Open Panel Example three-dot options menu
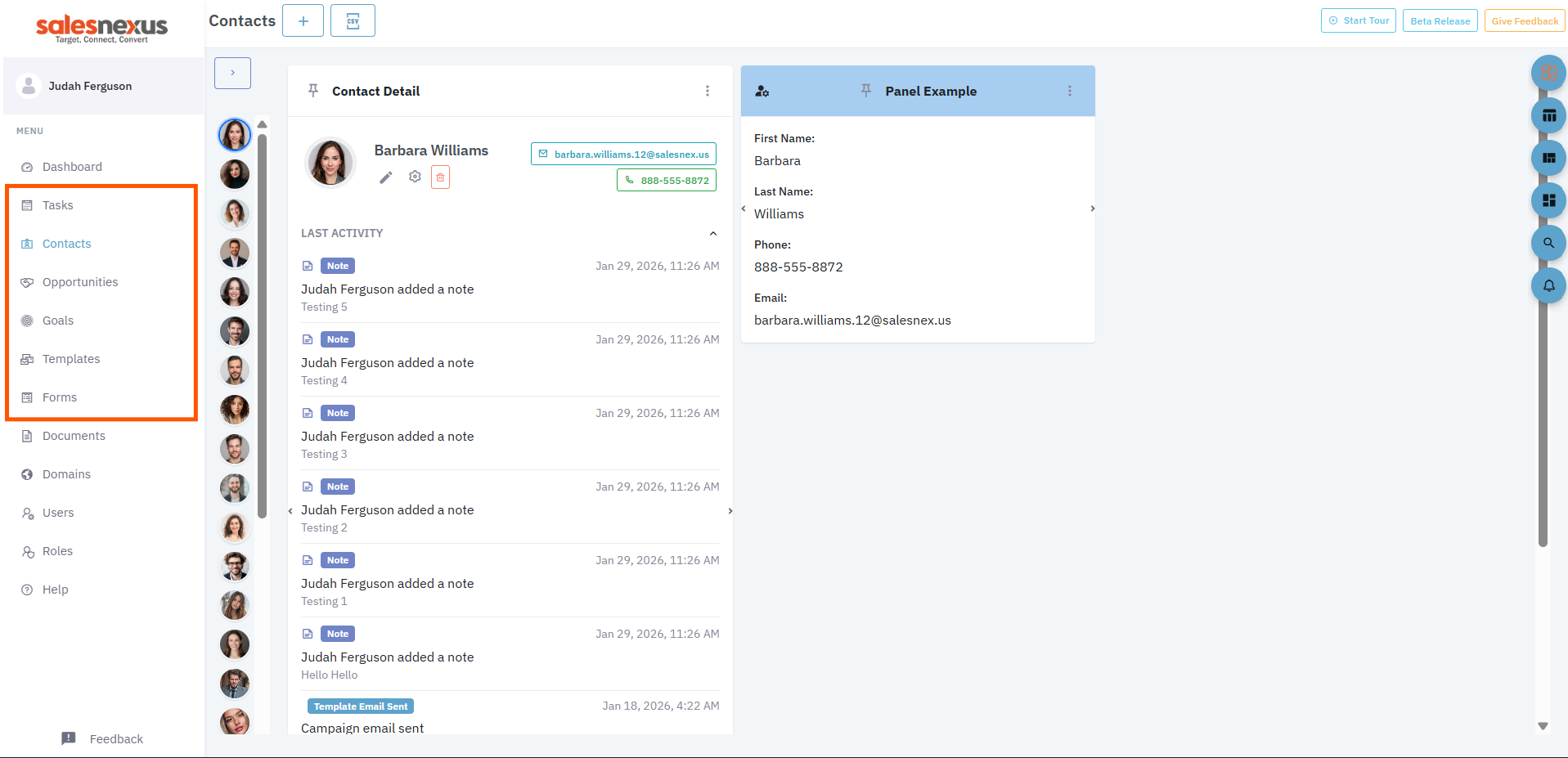This screenshot has height=758, width=1568. [1069, 92]
